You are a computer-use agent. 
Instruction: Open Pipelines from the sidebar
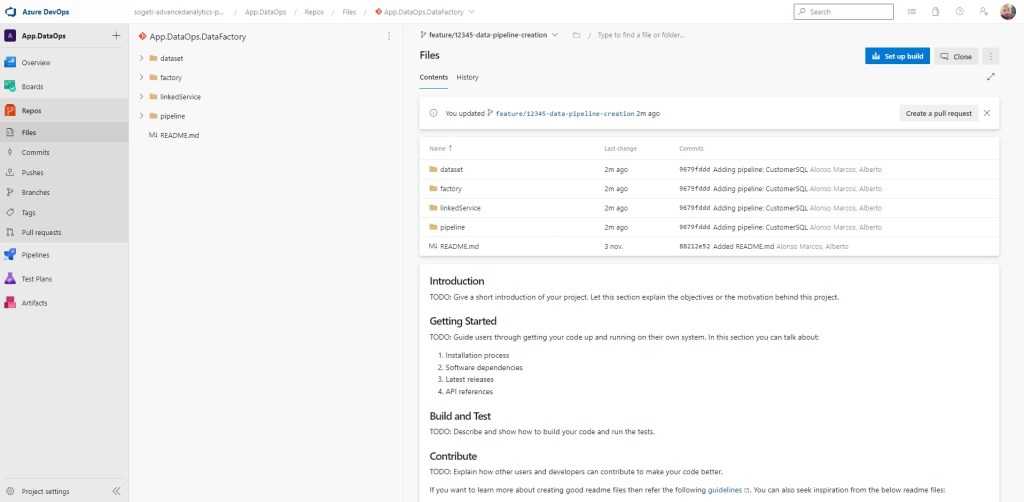(36, 255)
